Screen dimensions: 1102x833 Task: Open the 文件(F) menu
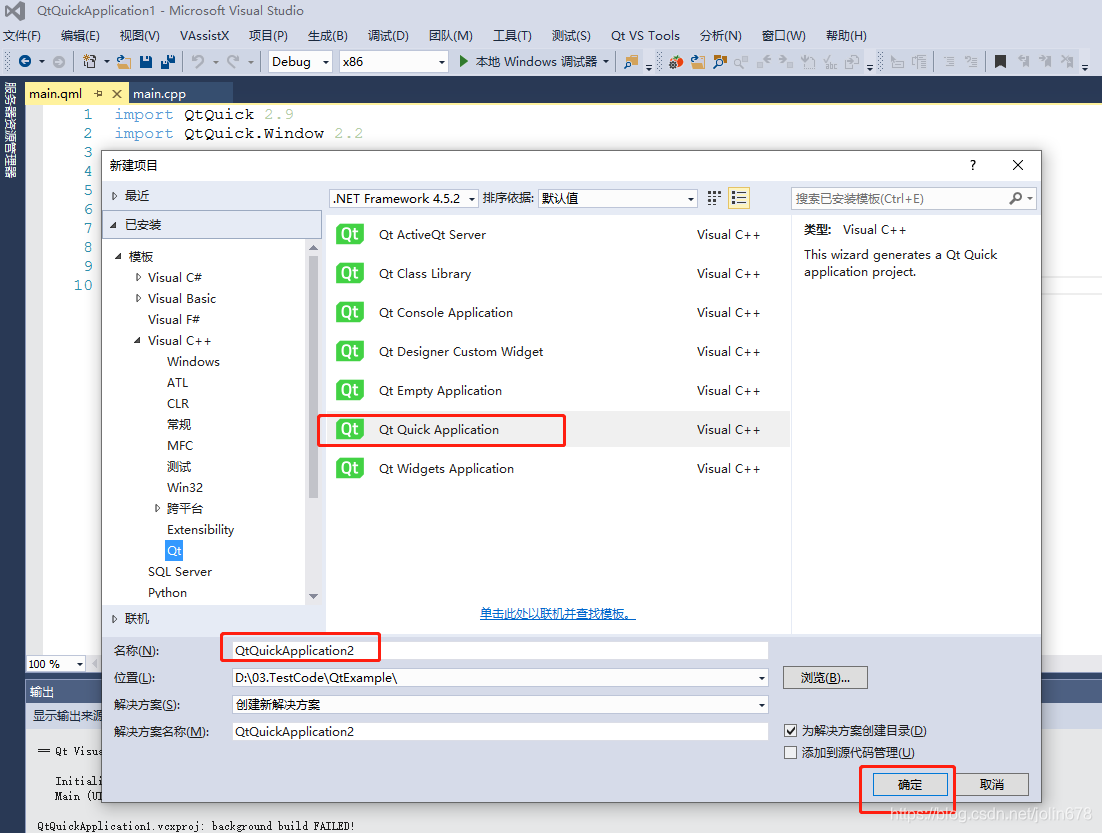22,36
